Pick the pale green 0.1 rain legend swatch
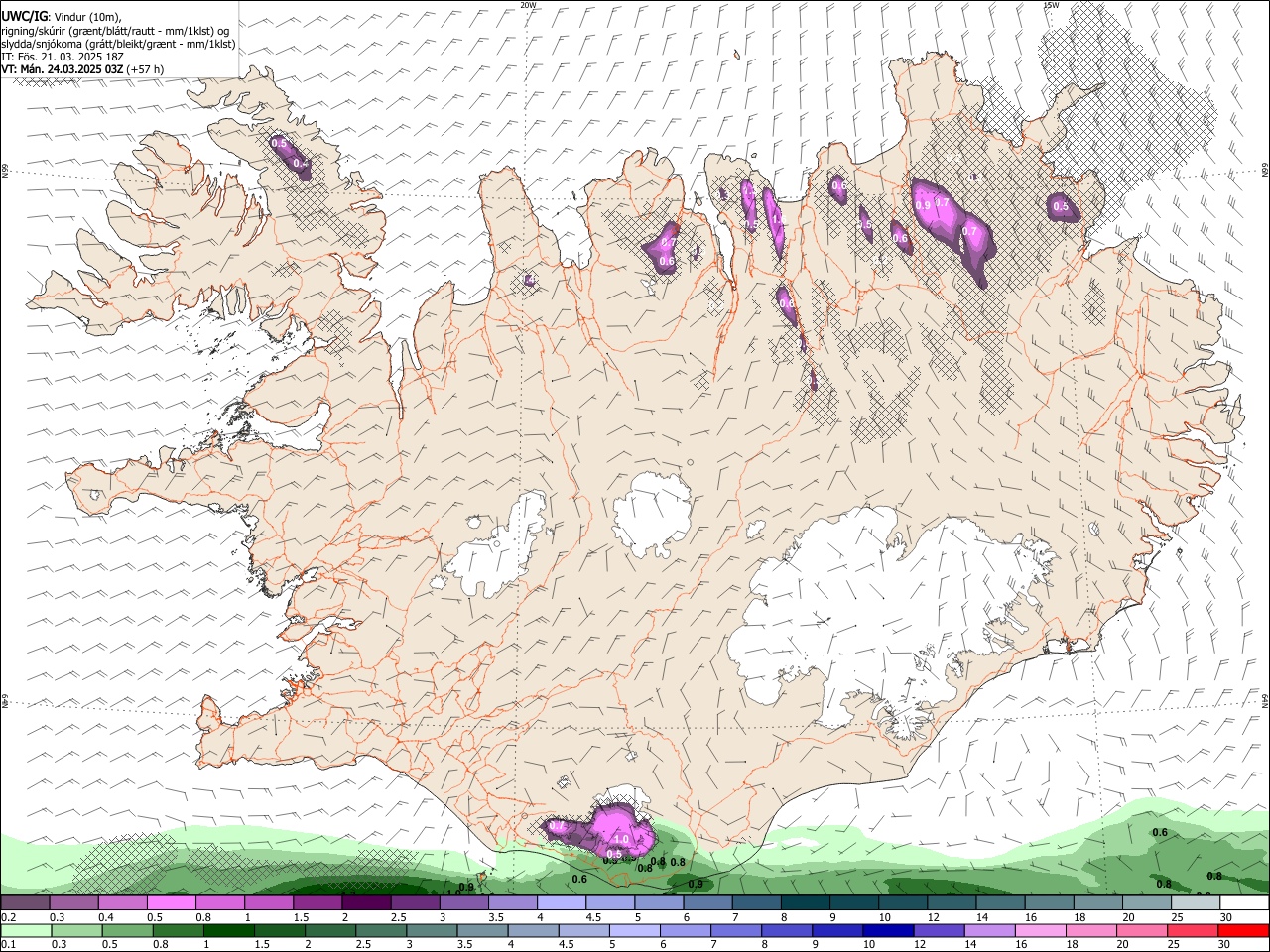1270x952 pixels. [25, 931]
